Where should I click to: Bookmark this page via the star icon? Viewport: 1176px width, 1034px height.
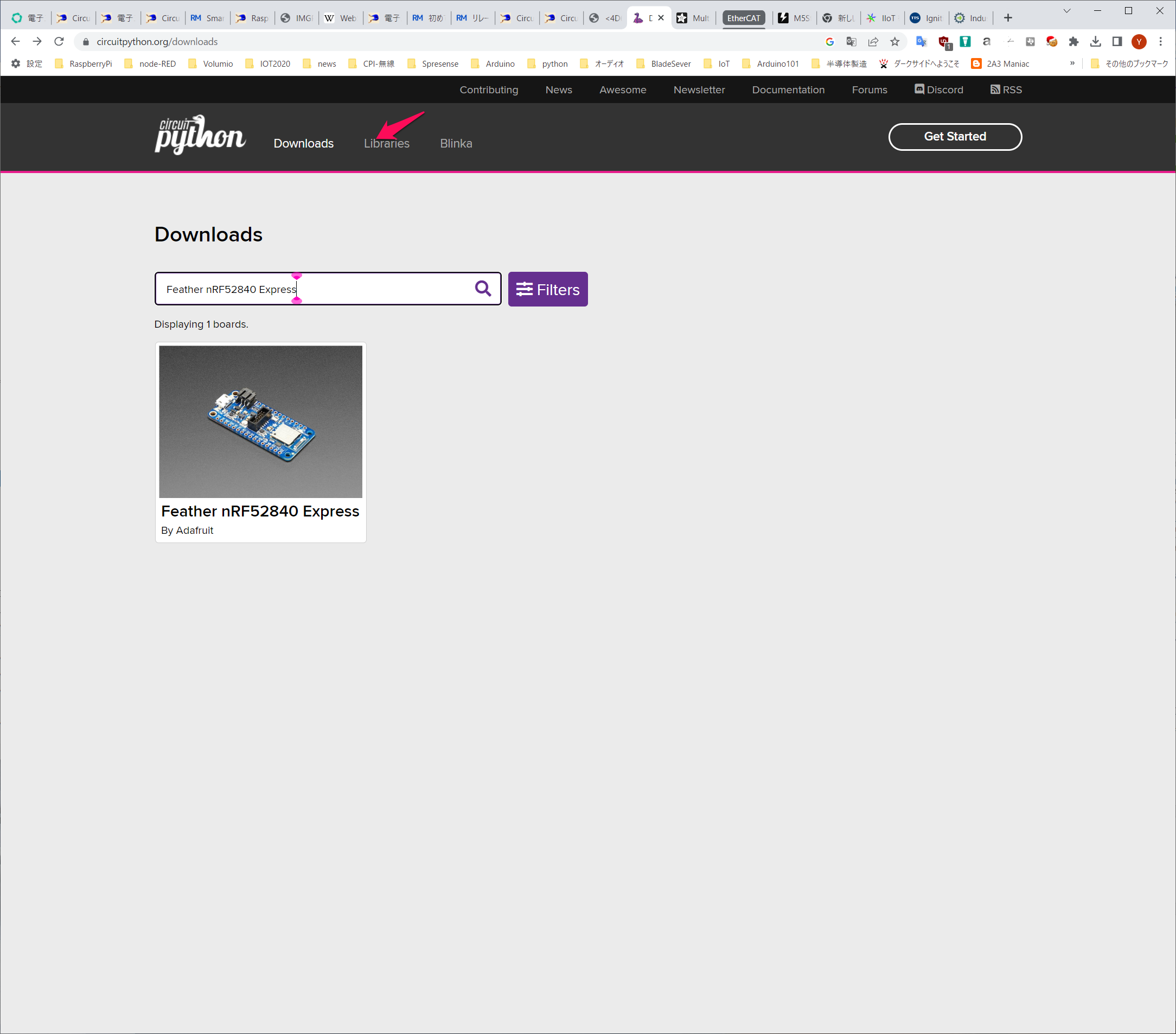895,41
